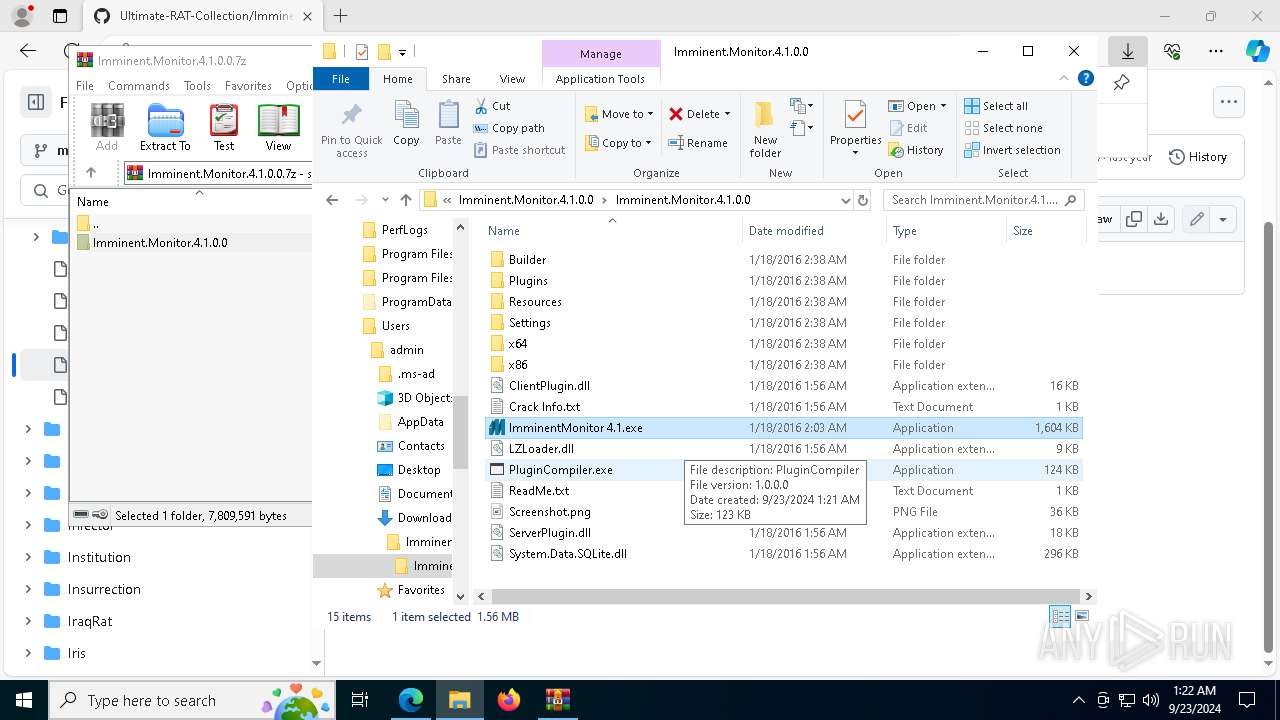
Task: Select the Builder folder
Action: point(783,260)
